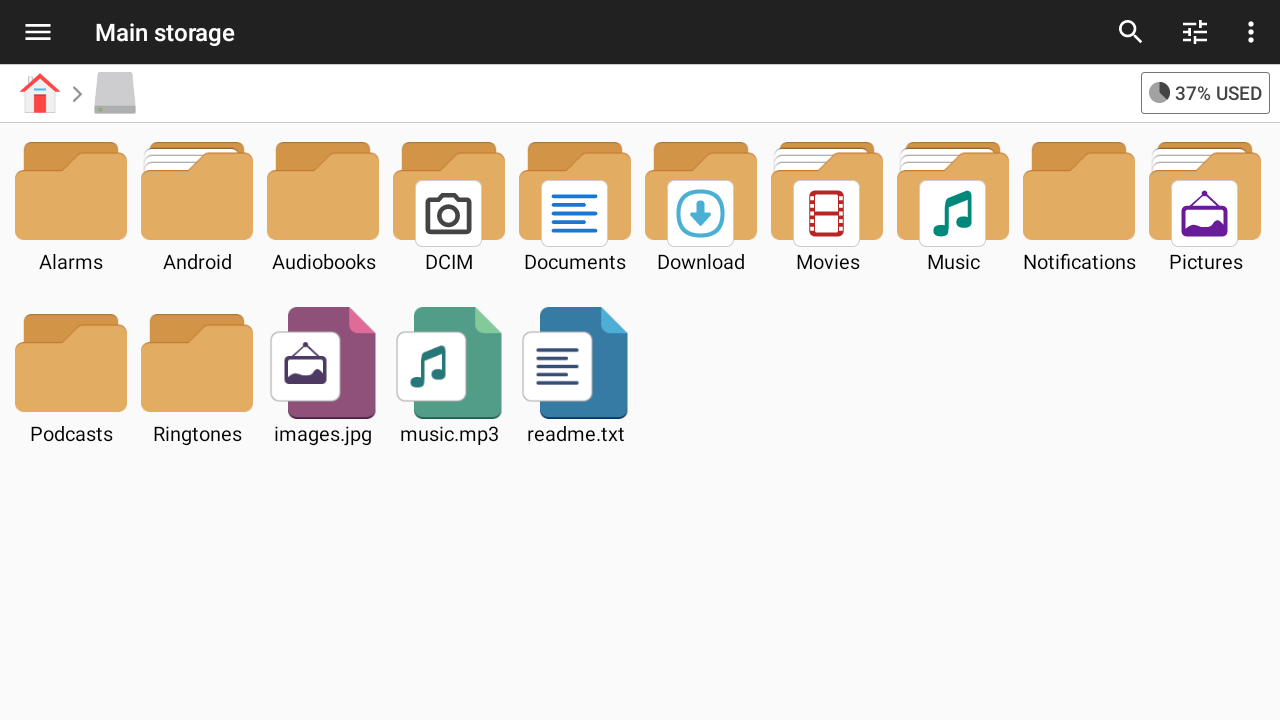This screenshot has width=1280, height=720.
Task: Open the view settings sliders icon
Action: [1194, 32]
